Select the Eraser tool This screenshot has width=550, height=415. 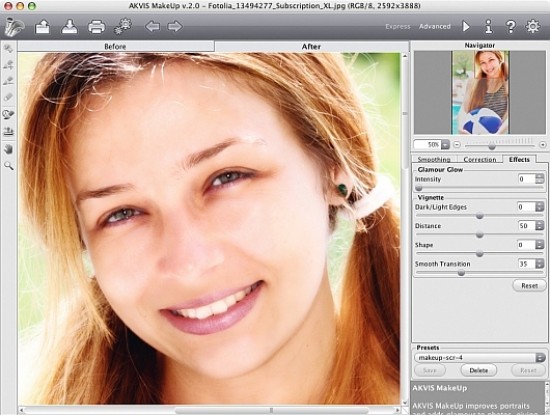(x=8, y=97)
